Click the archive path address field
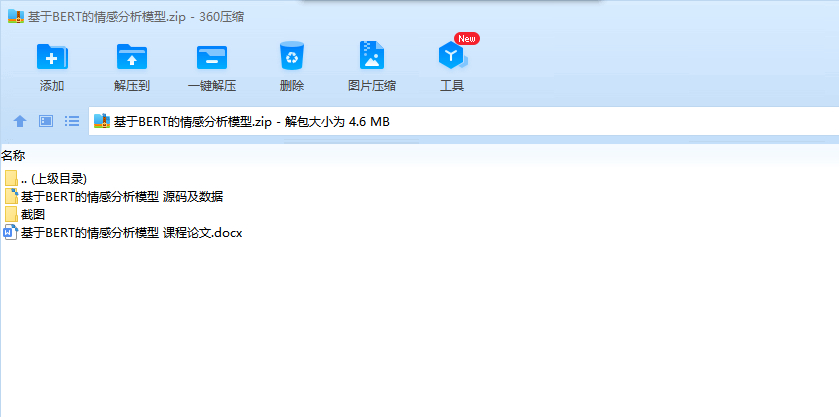Viewport: 839px width, 417px height. click(463, 122)
